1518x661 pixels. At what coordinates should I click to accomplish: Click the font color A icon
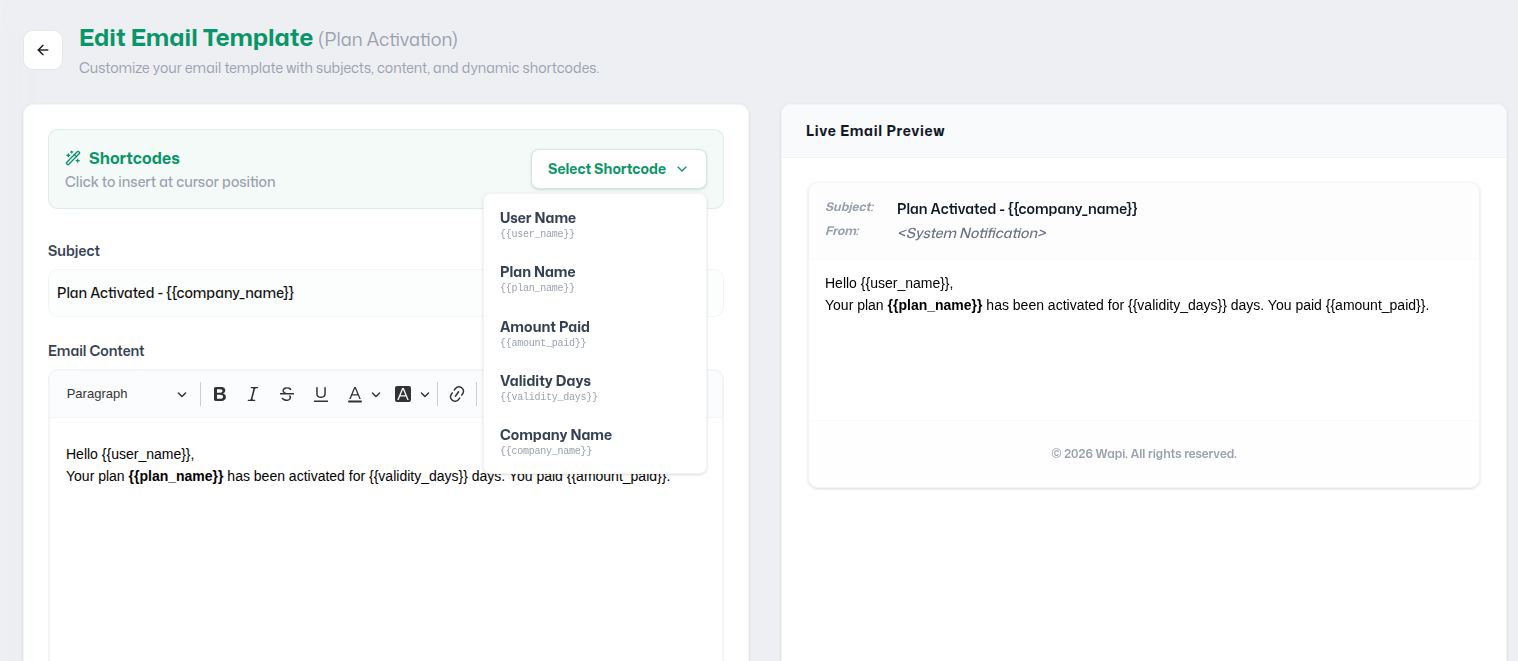354,394
